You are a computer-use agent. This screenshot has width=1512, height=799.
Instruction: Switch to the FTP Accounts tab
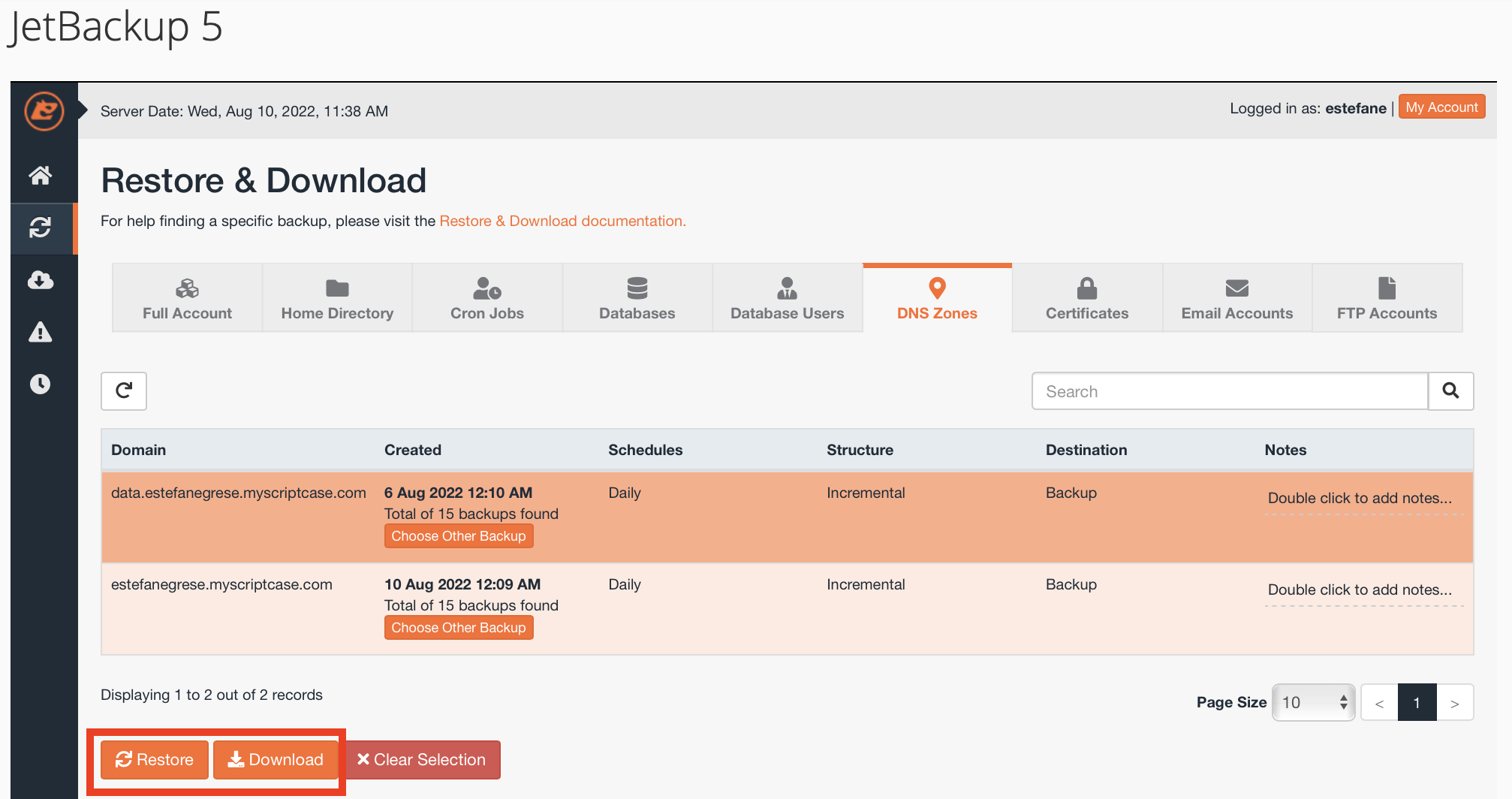(x=1387, y=298)
